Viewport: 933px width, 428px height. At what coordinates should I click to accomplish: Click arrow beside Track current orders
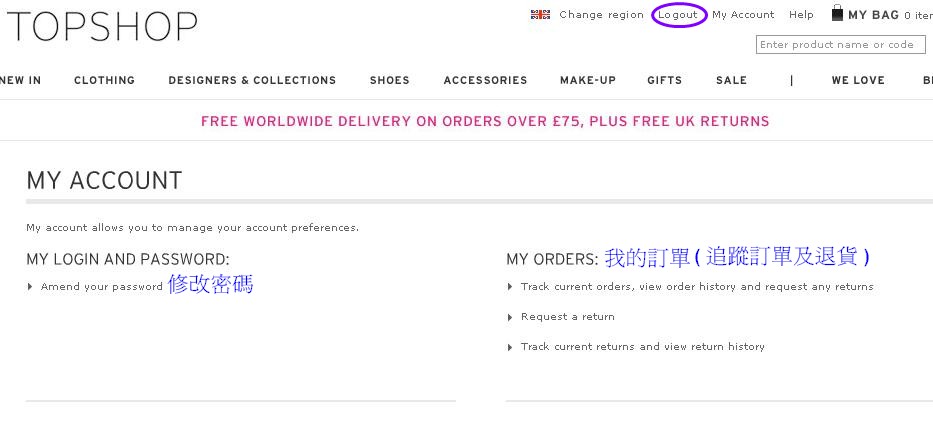(x=510, y=287)
